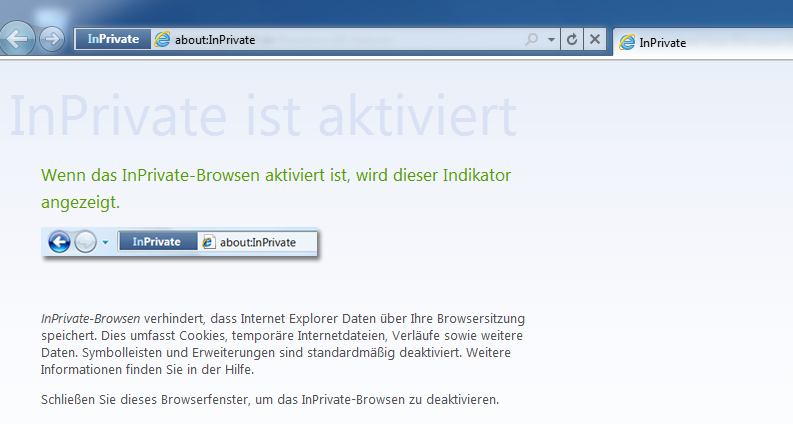
Task: Go back with the browser Back arrow
Action: click(17, 38)
